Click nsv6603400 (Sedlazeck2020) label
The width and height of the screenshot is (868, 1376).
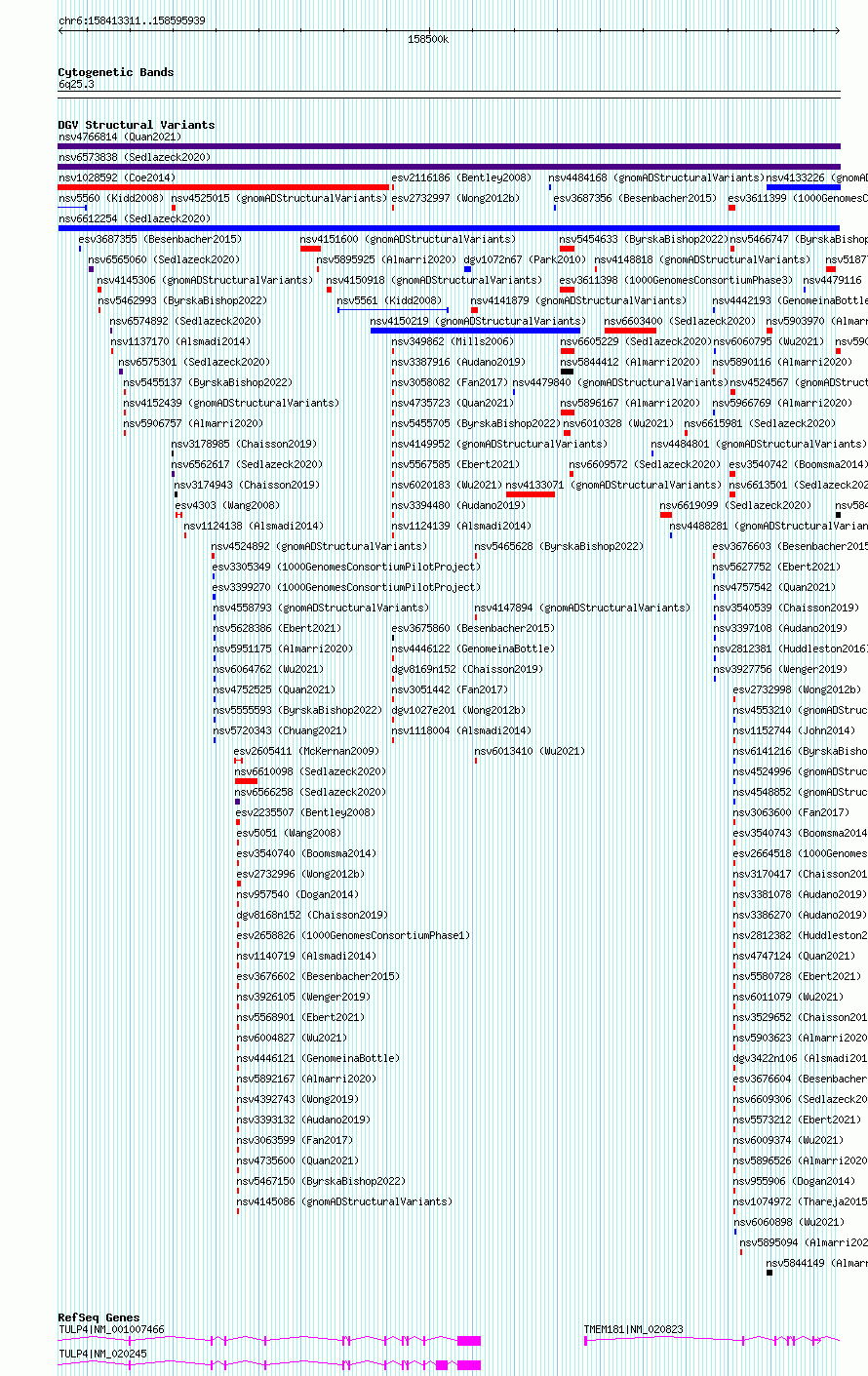coord(681,321)
